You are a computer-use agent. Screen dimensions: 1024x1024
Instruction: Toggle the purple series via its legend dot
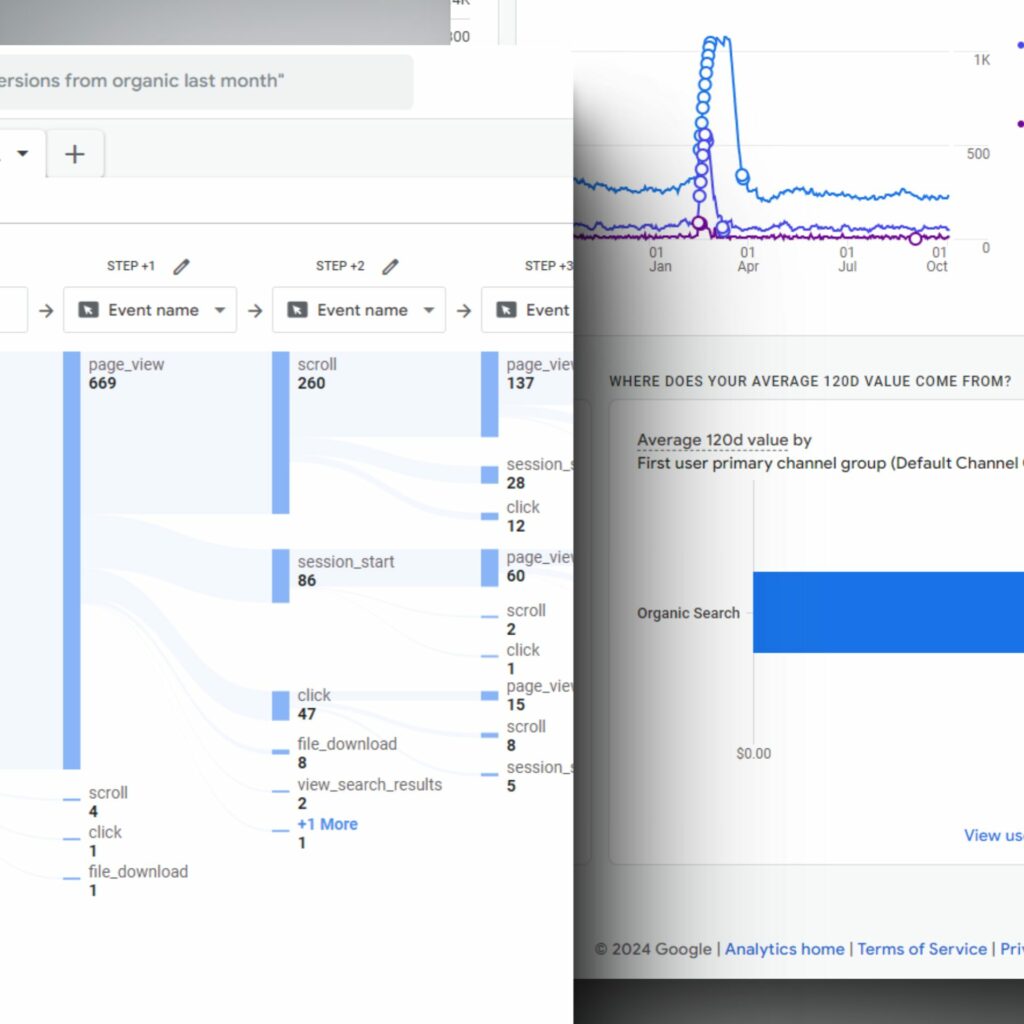click(1018, 124)
